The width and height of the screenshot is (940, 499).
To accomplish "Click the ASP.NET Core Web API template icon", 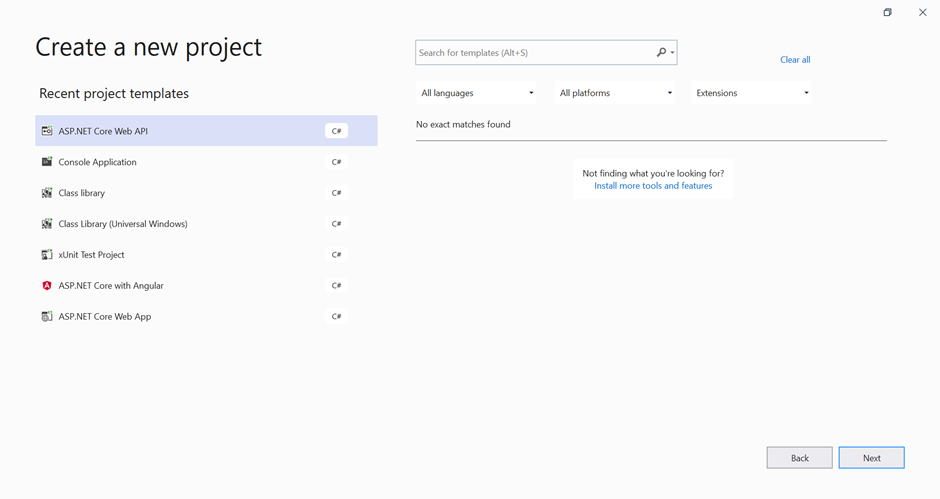I will (x=47, y=131).
